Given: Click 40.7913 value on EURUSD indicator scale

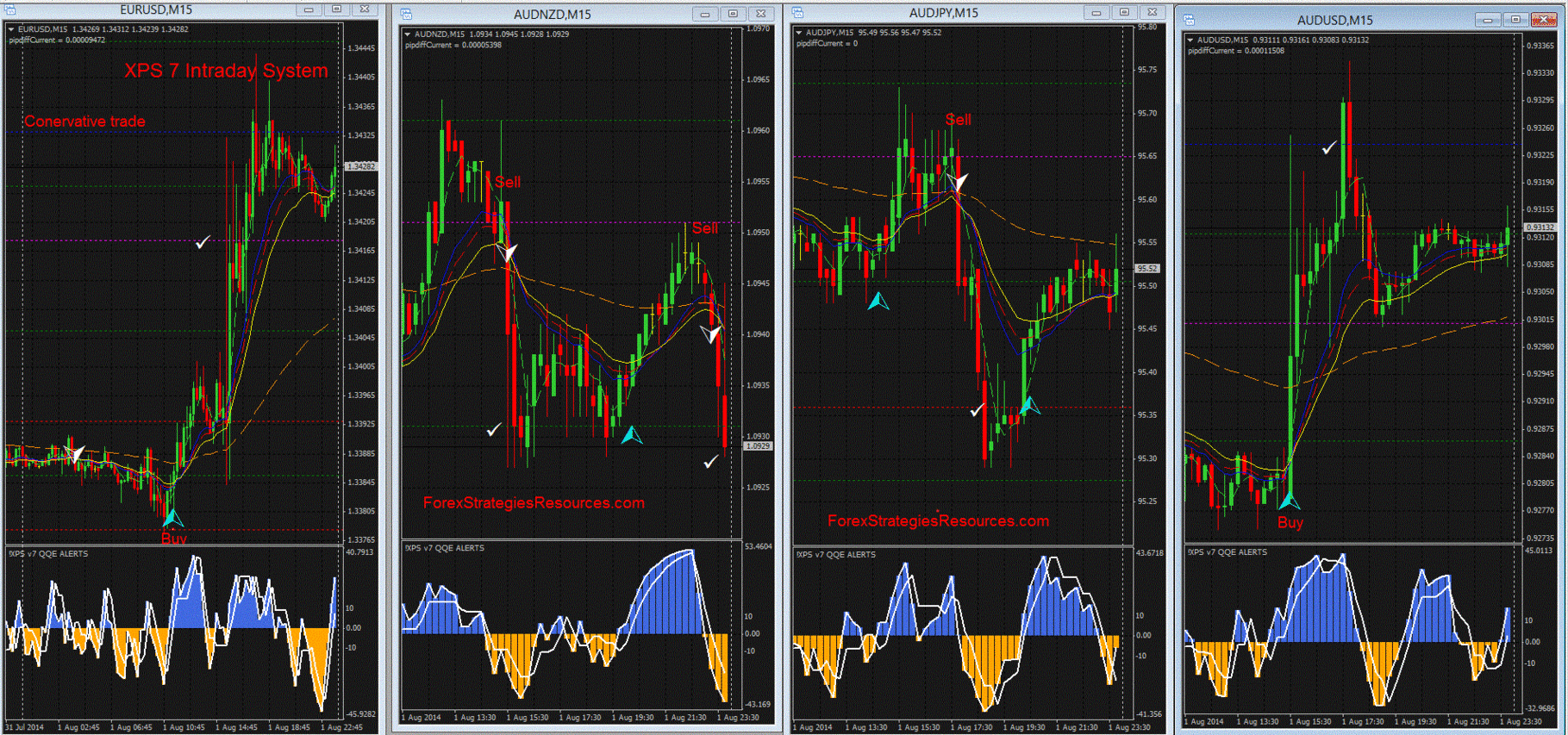Looking at the screenshot, I should [x=360, y=551].
